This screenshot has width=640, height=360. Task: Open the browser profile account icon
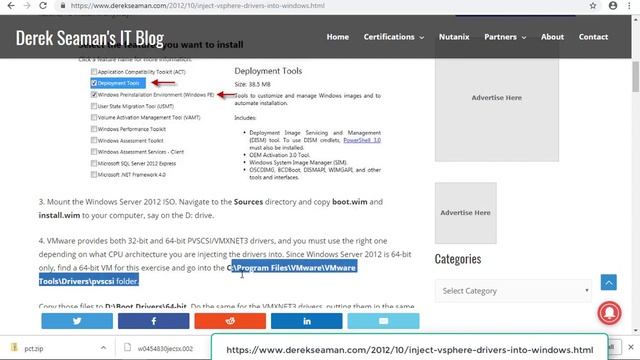pyautogui.click(x=613, y=6)
